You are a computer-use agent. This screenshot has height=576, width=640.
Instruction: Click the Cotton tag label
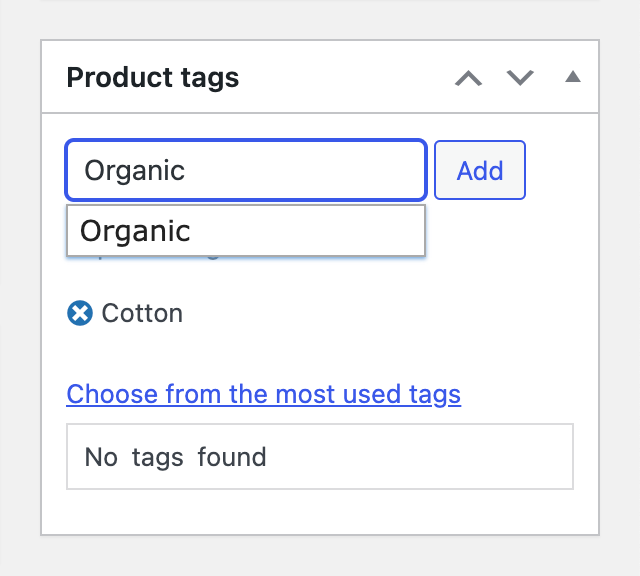(x=142, y=313)
